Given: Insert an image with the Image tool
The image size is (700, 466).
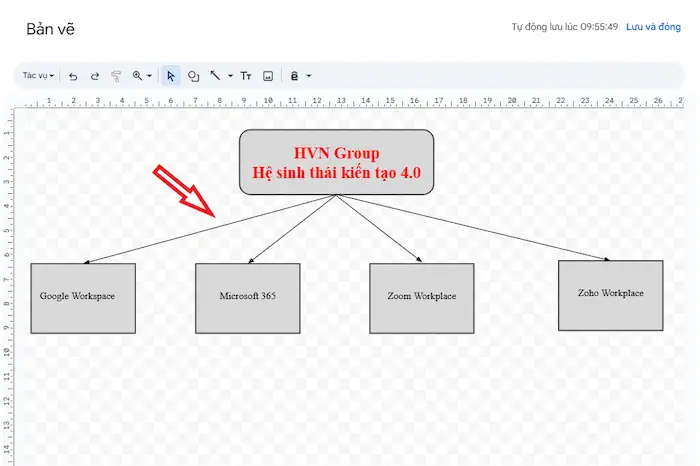Looking at the screenshot, I should (268, 76).
